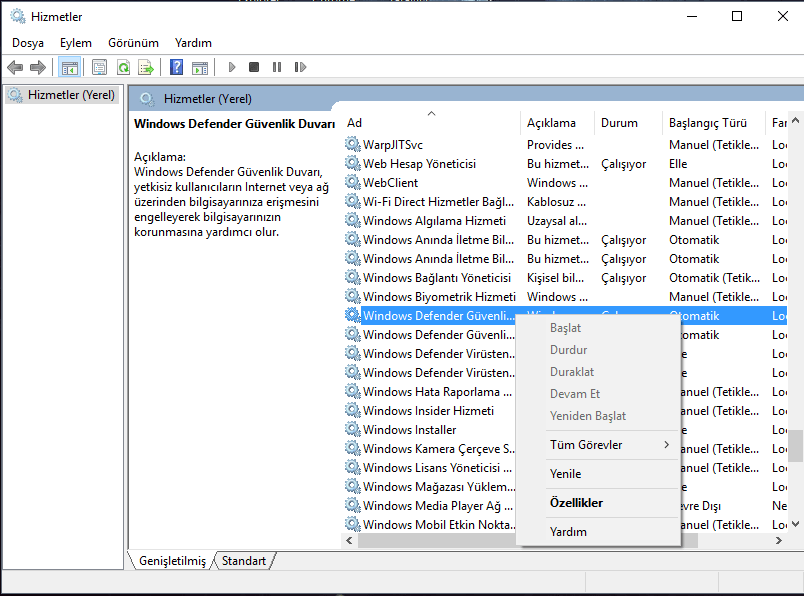Click the horizontal scroll right arrow
The image size is (807, 596).
(x=779, y=540)
